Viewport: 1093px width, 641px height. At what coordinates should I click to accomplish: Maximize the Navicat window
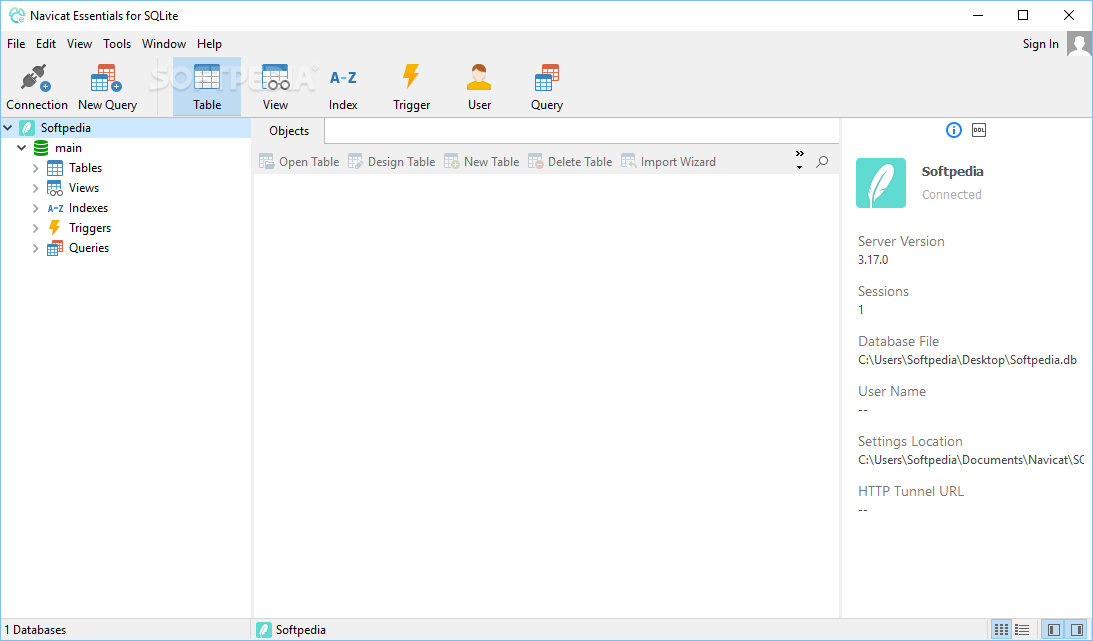1023,15
